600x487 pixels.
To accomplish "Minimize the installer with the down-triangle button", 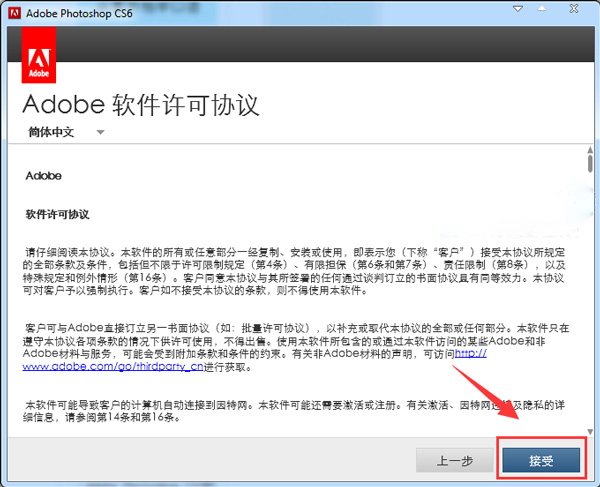I will click(518, 8).
